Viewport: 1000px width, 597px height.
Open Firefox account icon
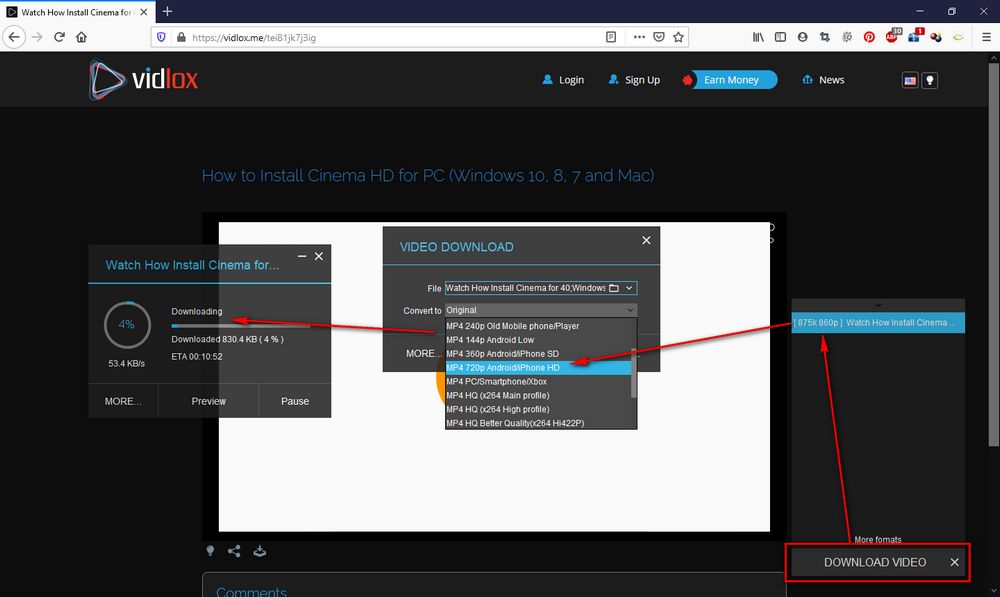click(802, 37)
